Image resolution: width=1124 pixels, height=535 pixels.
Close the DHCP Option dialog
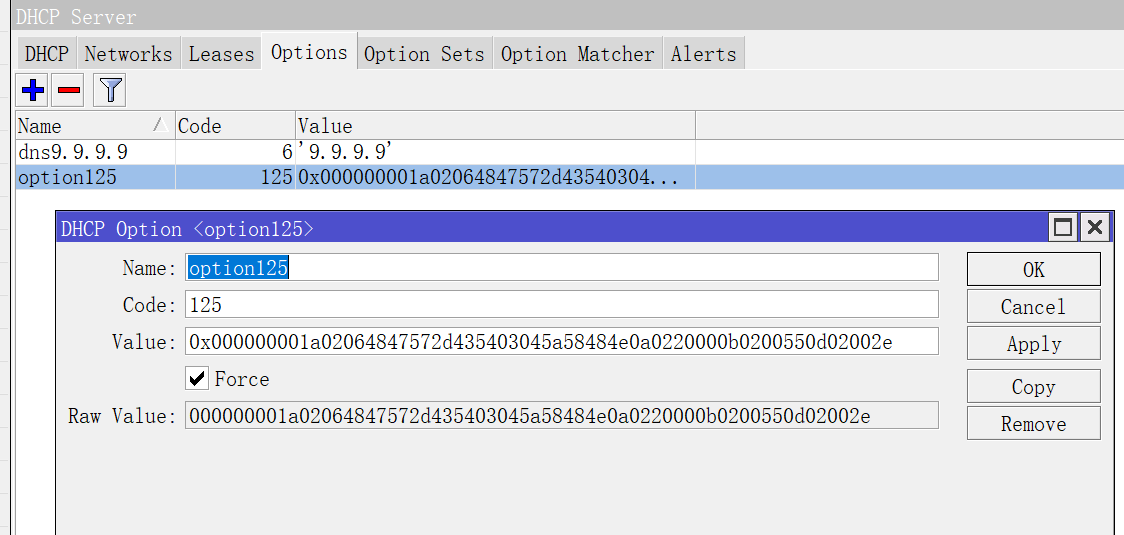pos(1095,227)
